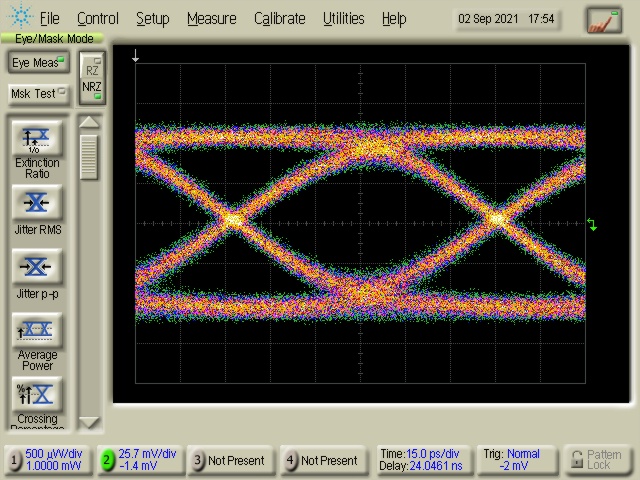Open the Measure menu
The image size is (640, 480).
pyautogui.click(x=211, y=18)
